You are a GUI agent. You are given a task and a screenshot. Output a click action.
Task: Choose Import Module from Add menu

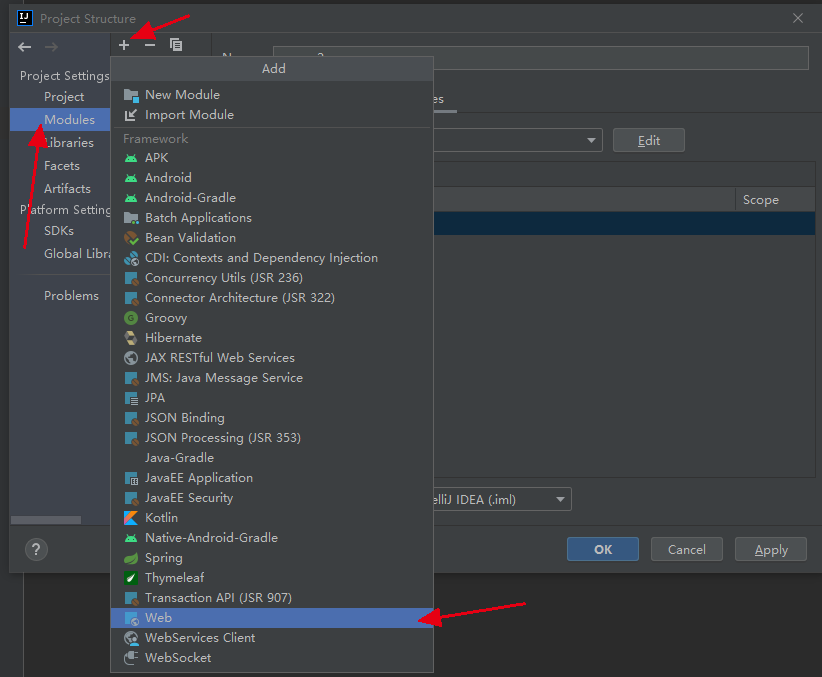(x=272, y=115)
